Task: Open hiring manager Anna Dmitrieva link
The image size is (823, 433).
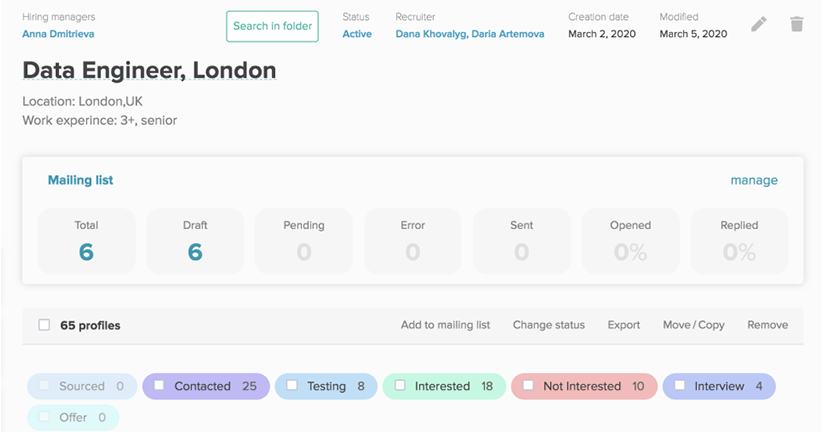Action: tap(59, 34)
